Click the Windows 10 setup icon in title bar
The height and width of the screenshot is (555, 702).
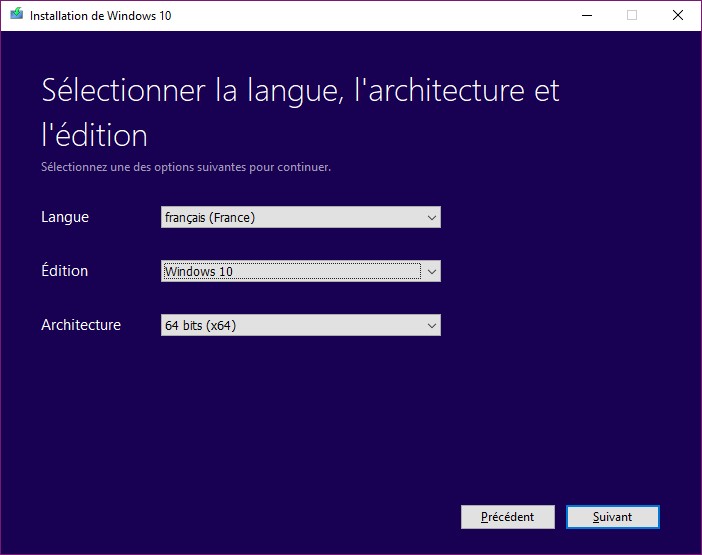(17, 14)
